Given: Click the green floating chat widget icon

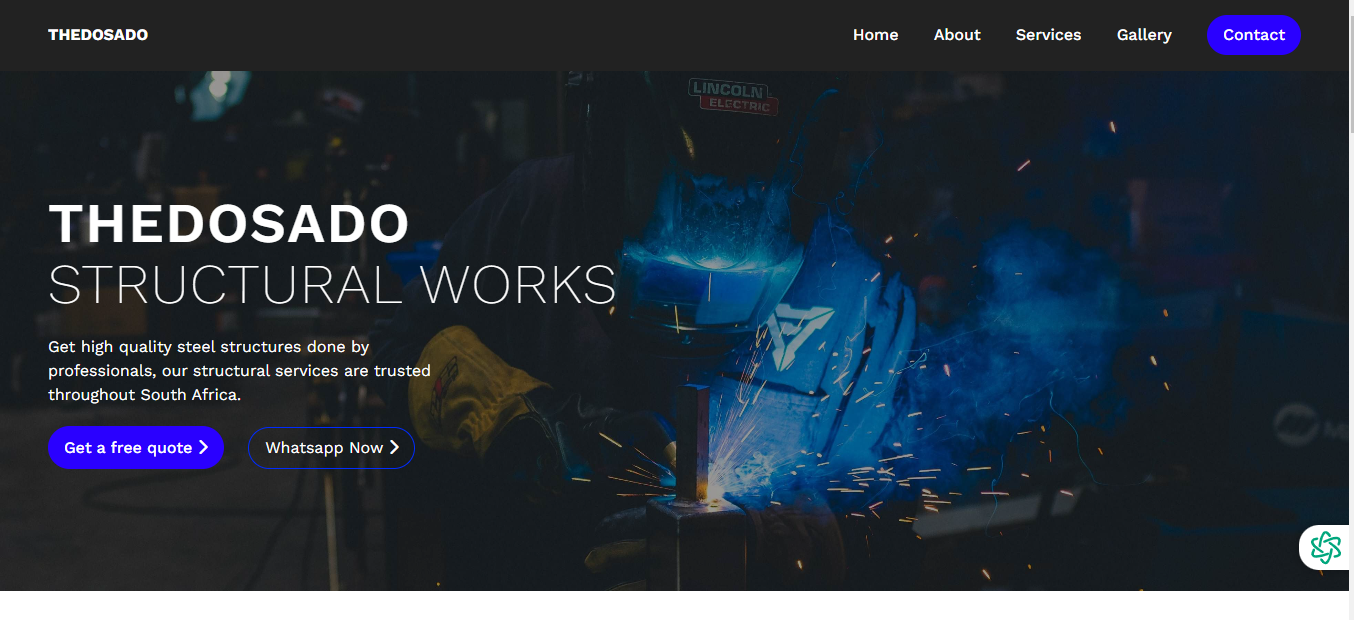Looking at the screenshot, I should pyautogui.click(x=1325, y=547).
